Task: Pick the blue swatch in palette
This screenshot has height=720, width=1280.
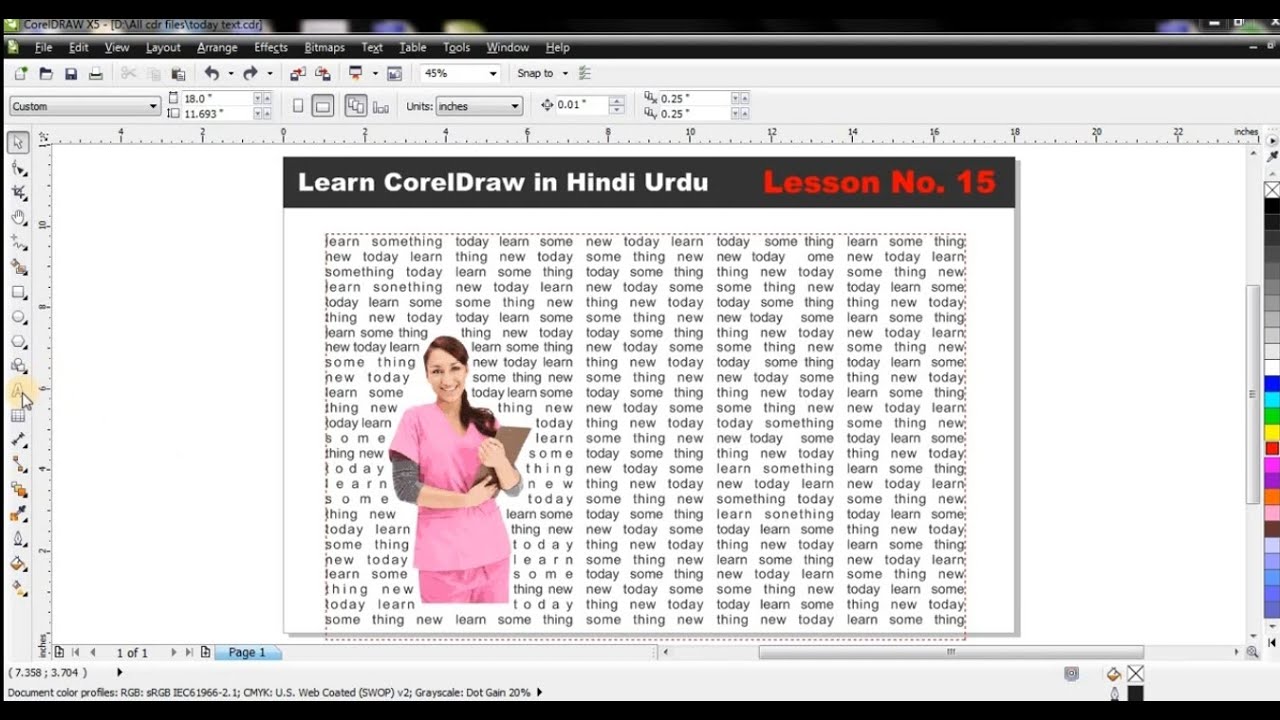Action: [1272, 383]
